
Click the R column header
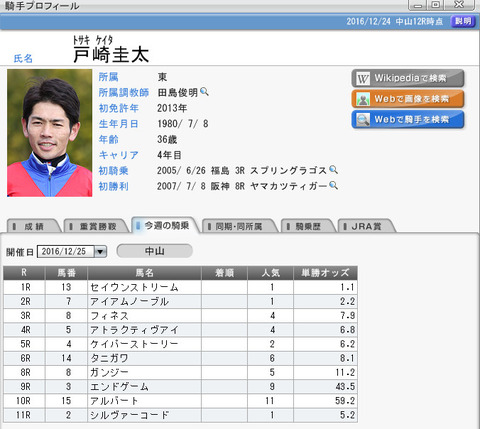[24, 273]
